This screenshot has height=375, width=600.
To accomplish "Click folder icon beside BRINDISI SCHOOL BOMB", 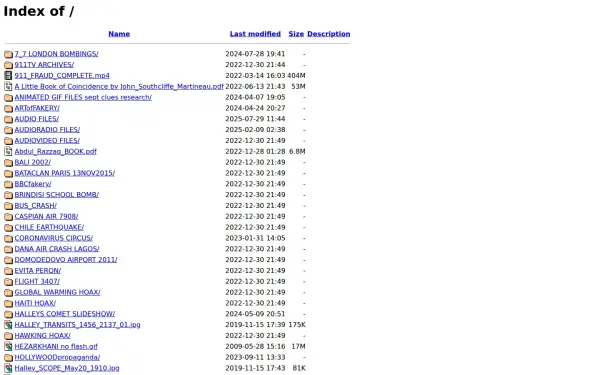I will (8, 195).
